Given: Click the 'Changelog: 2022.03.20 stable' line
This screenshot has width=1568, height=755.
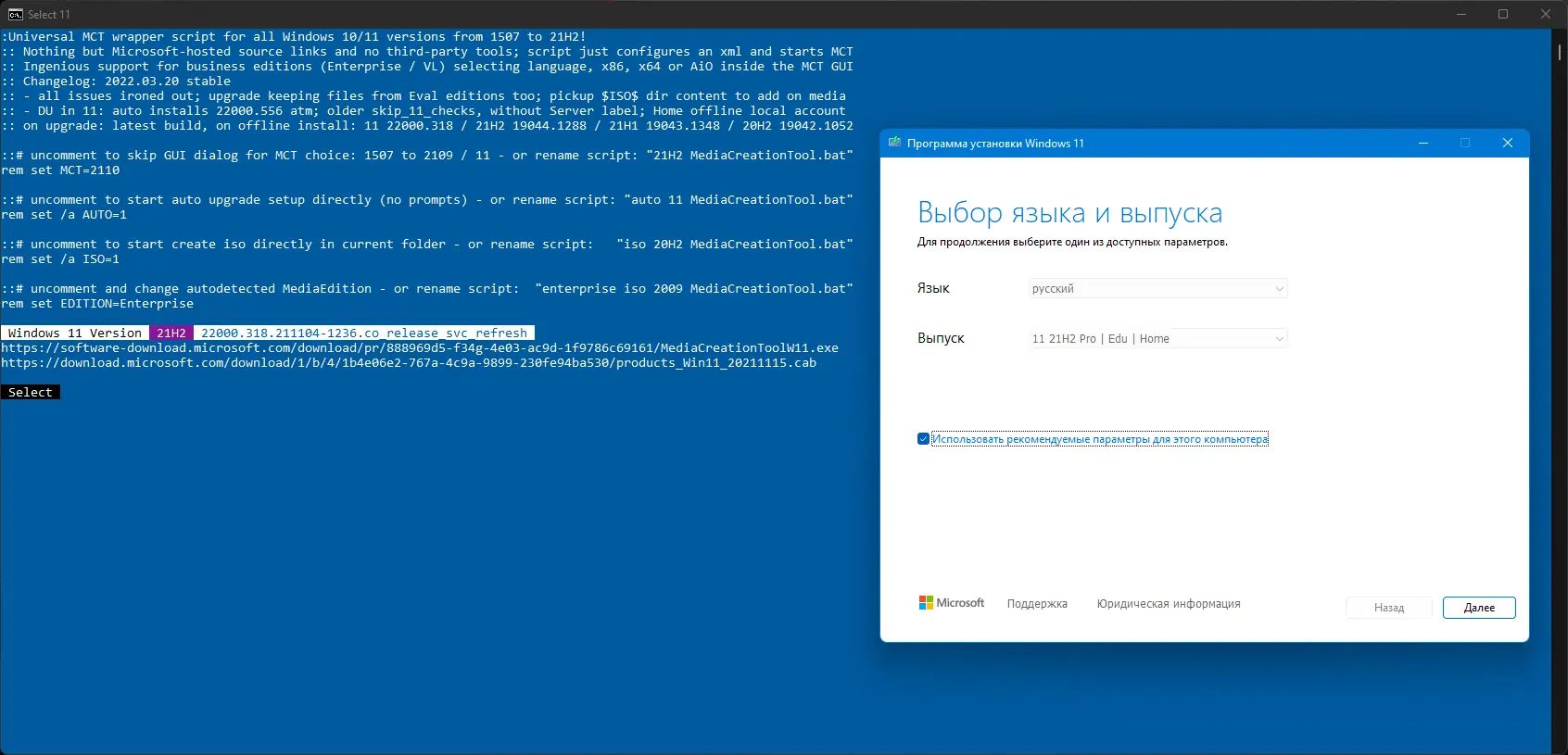Looking at the screenshot, I should [x=116, y=82].
